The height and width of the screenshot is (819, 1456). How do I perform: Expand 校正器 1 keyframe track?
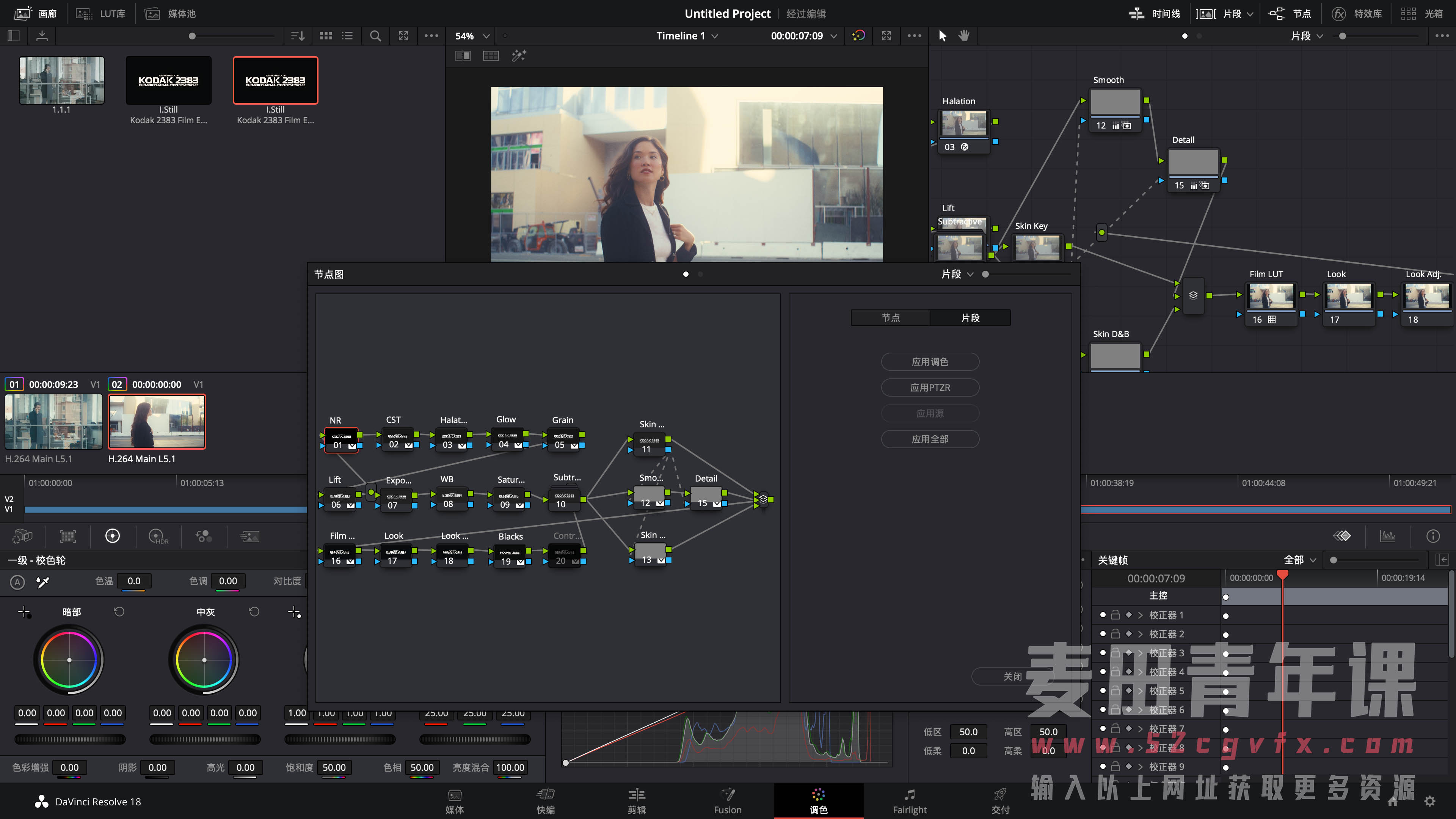point(1140,615)
